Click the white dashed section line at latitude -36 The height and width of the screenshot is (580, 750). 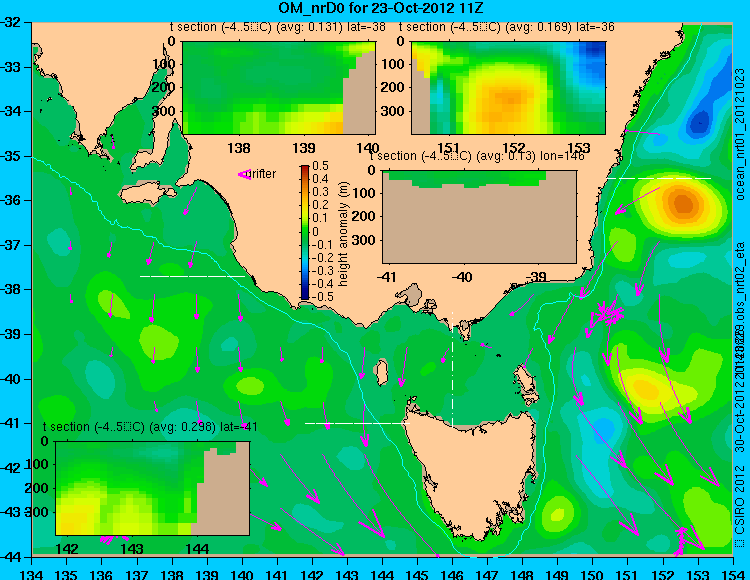pyautogui.click(x=659, y=178)
